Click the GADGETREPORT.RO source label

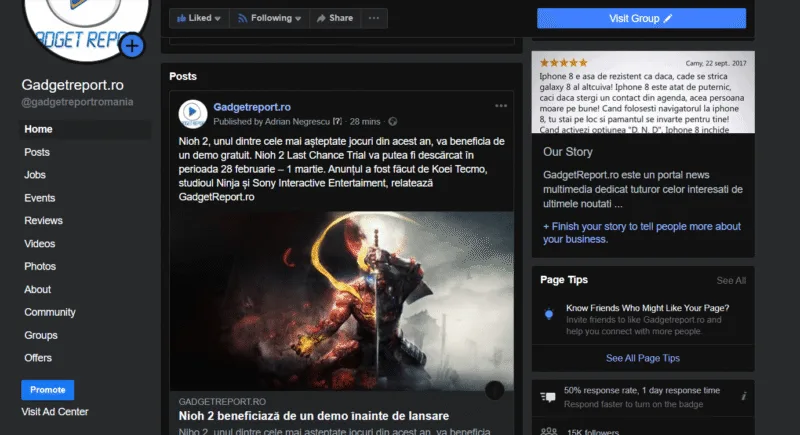tap(222, 402)
